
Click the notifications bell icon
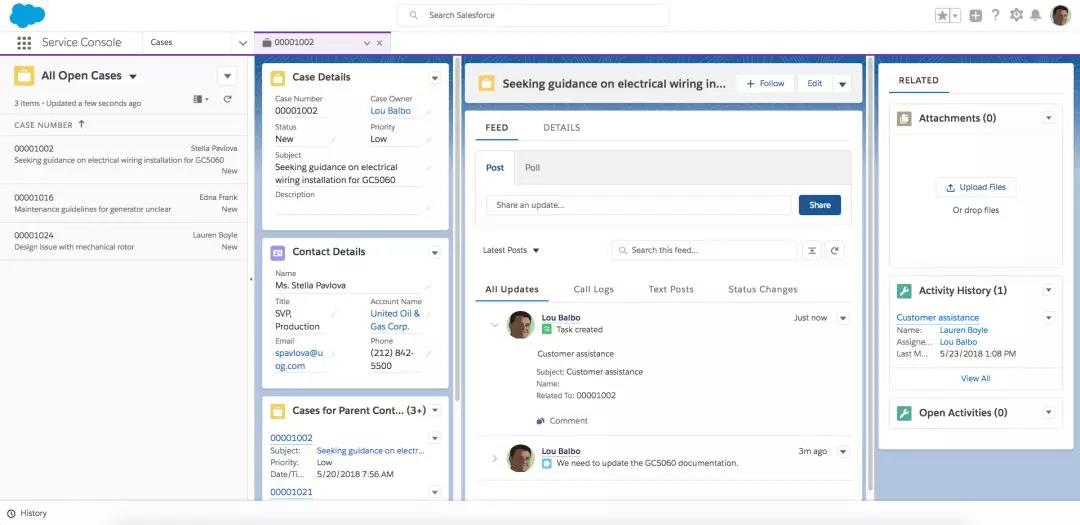point(1036,15)
